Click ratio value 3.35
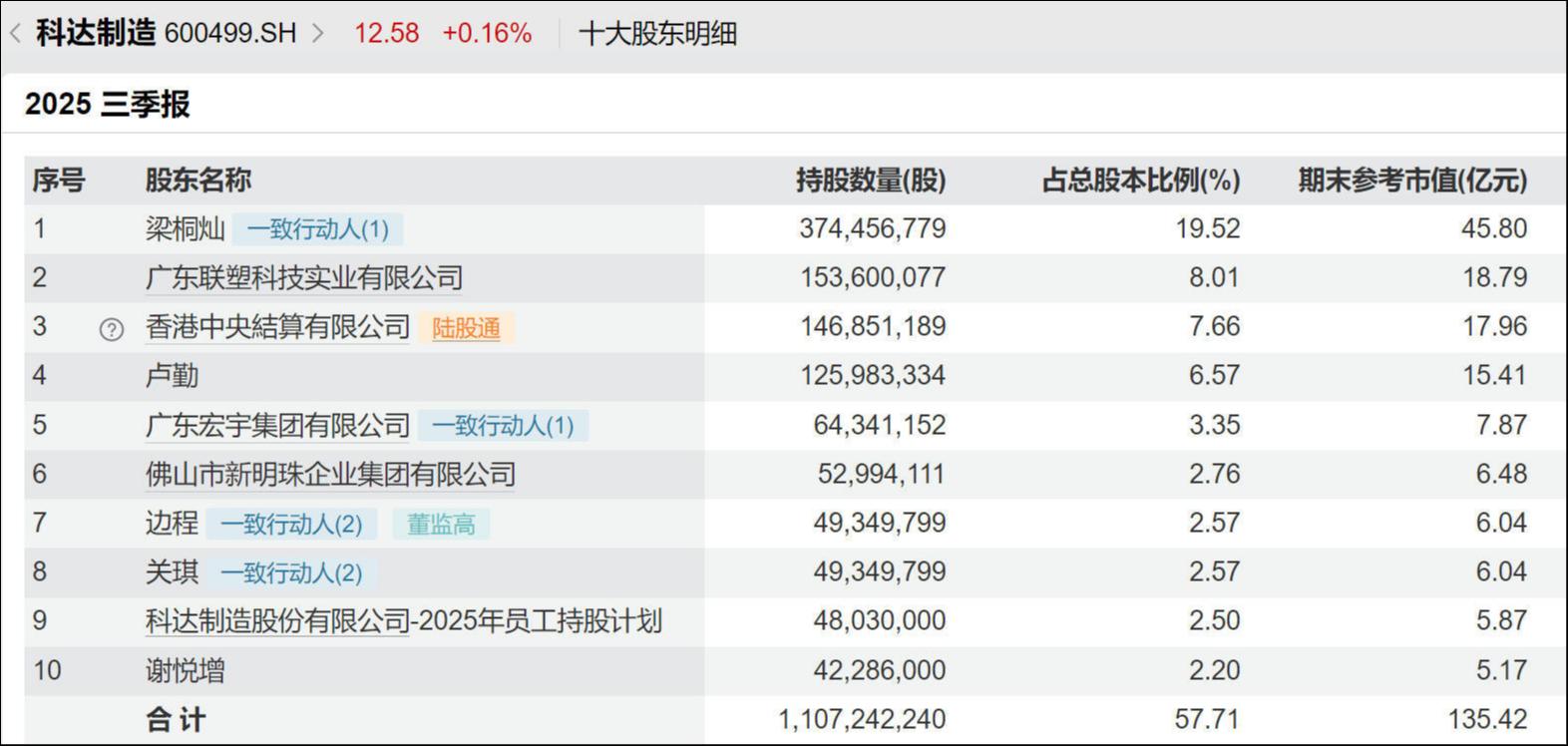Screen dimensions: 1568x746 (1214, 425)
